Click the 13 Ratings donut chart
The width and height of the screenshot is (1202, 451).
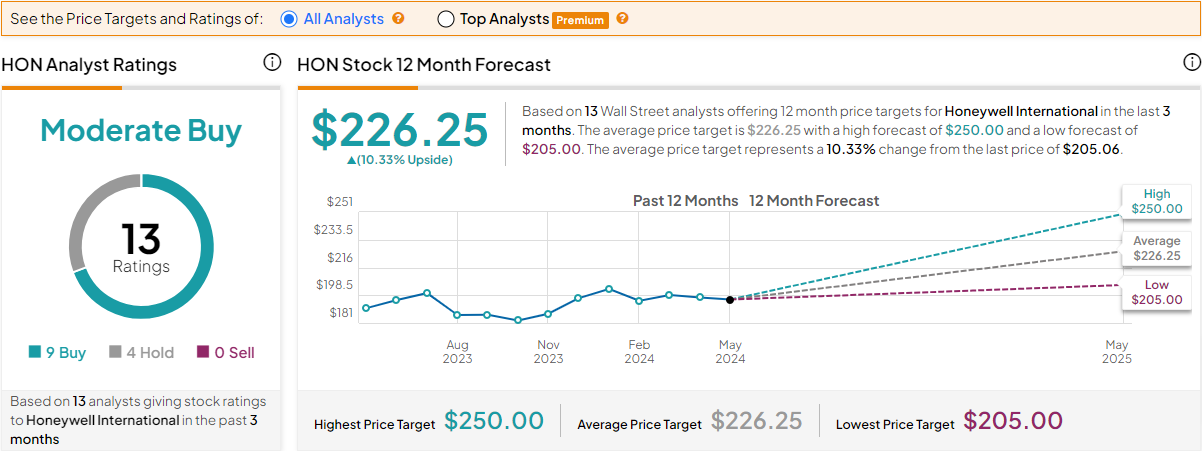[141, 246]
